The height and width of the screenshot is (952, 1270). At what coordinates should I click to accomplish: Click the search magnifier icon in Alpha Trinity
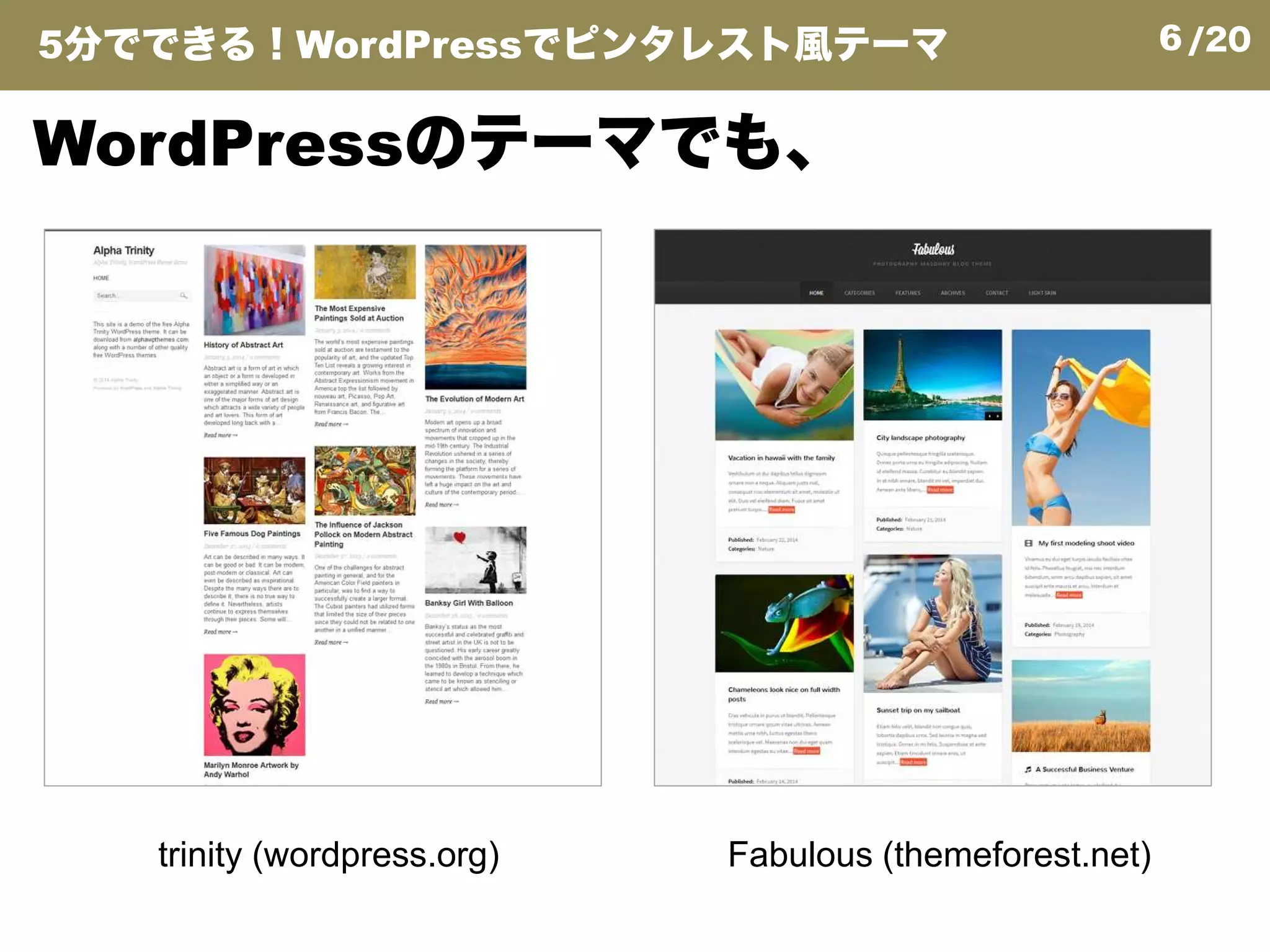tap(184, 296)
